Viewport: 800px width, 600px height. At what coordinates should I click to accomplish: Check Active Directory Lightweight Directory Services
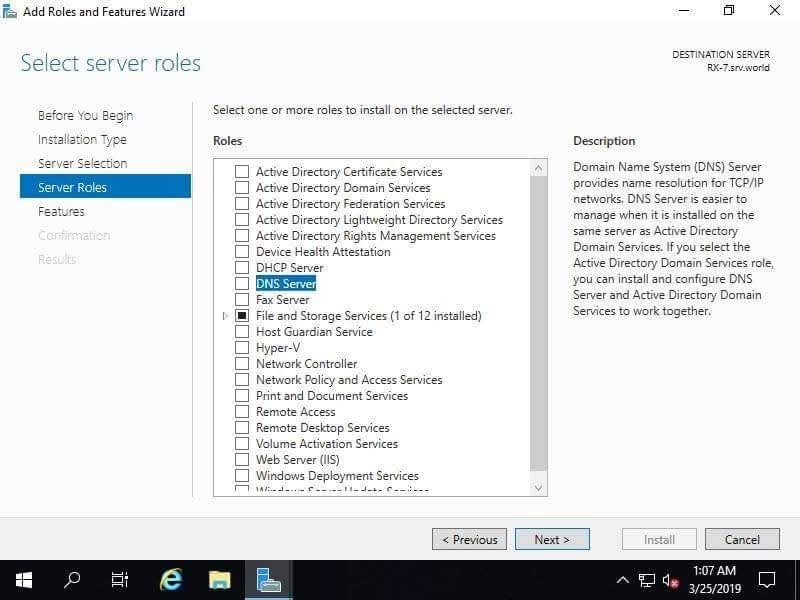click(242, 219)
